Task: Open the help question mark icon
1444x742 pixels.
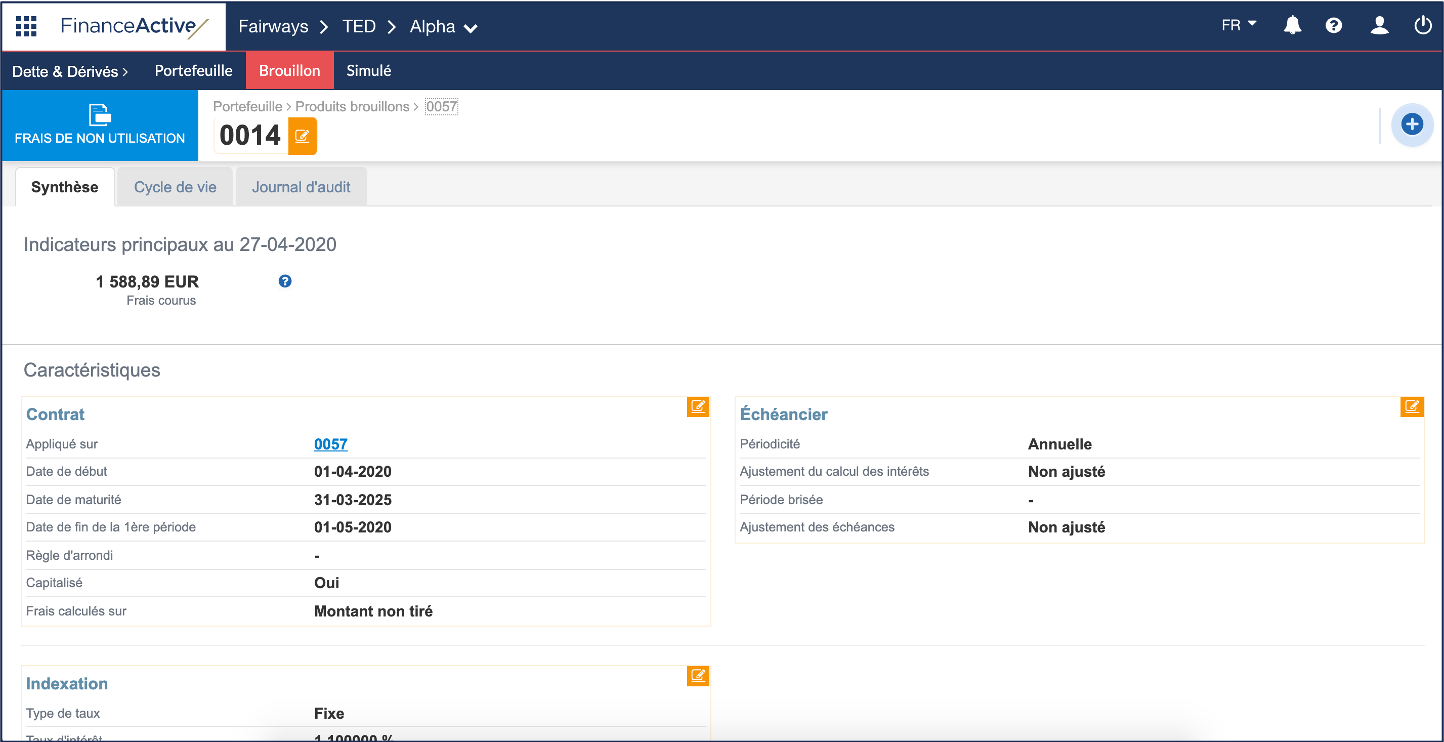Action: tap(1334, 26)
